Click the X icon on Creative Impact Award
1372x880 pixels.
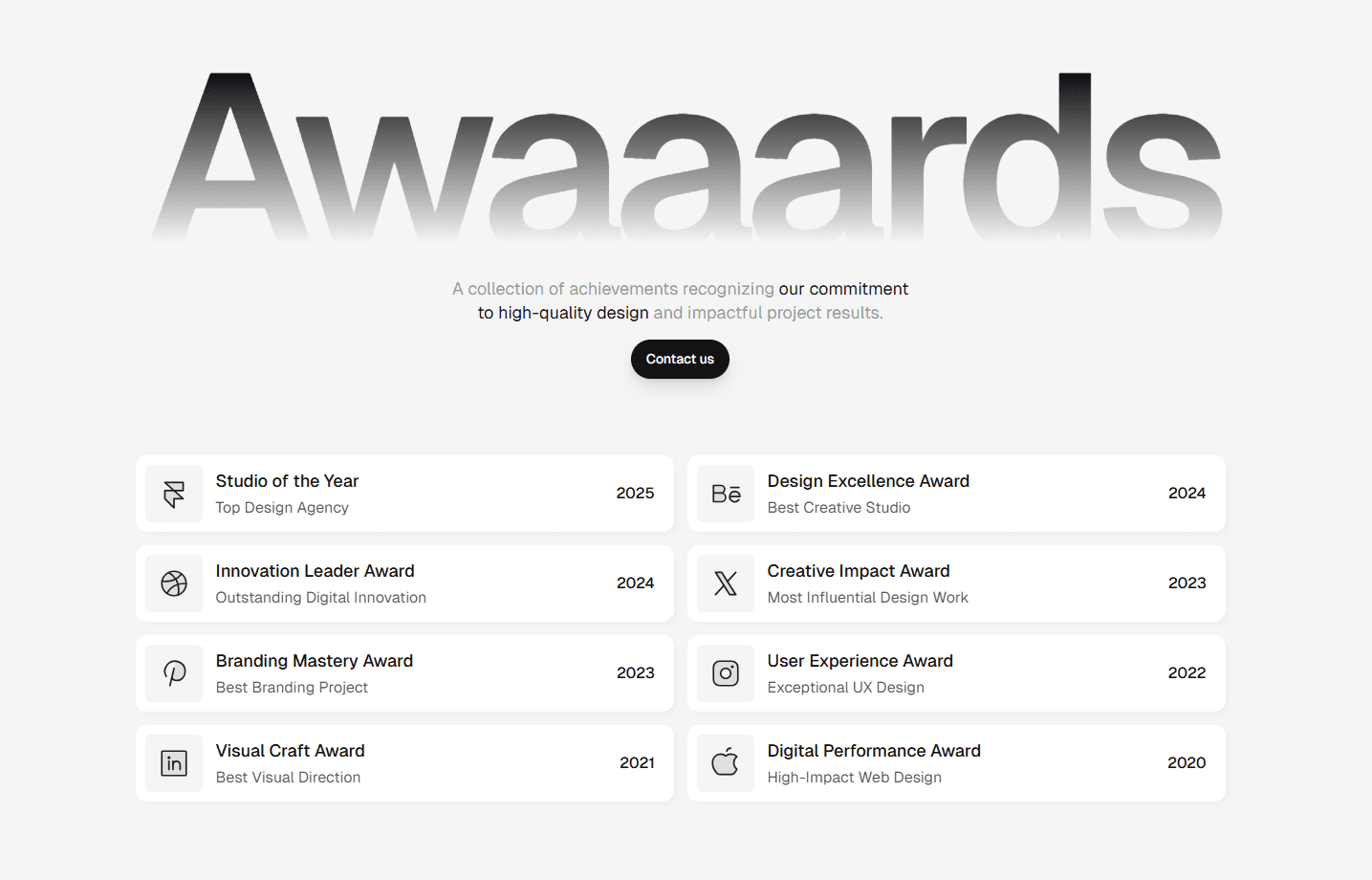point(726,583)
